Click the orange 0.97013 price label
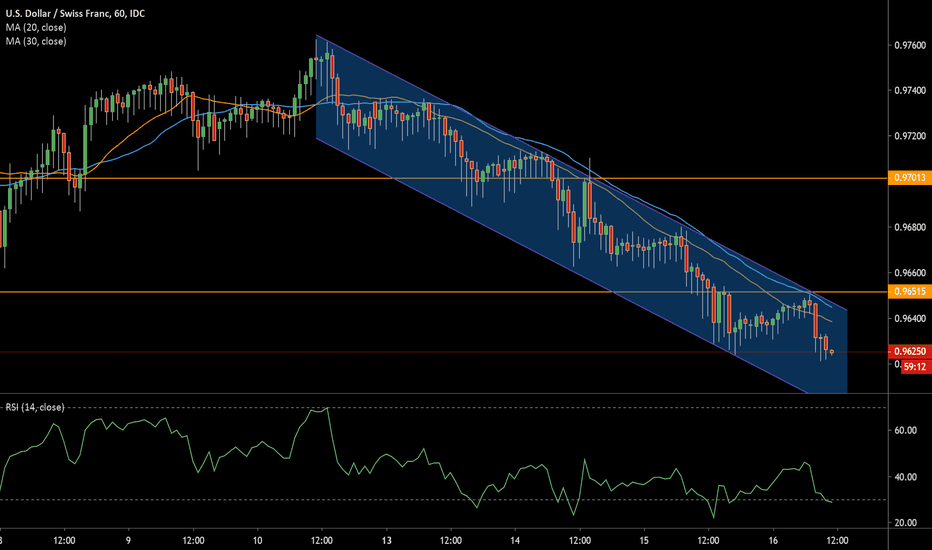932x550 pixels. pyautogui.click(x=909, y=178)
